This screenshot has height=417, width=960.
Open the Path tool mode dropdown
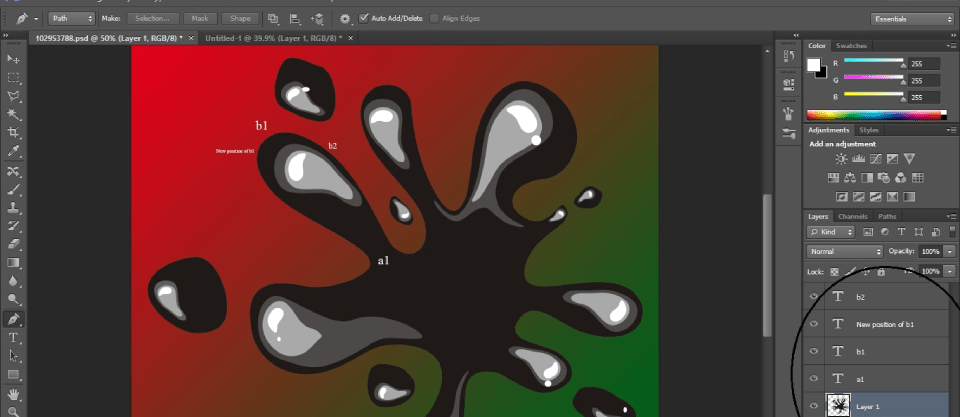tap(72, 18)
